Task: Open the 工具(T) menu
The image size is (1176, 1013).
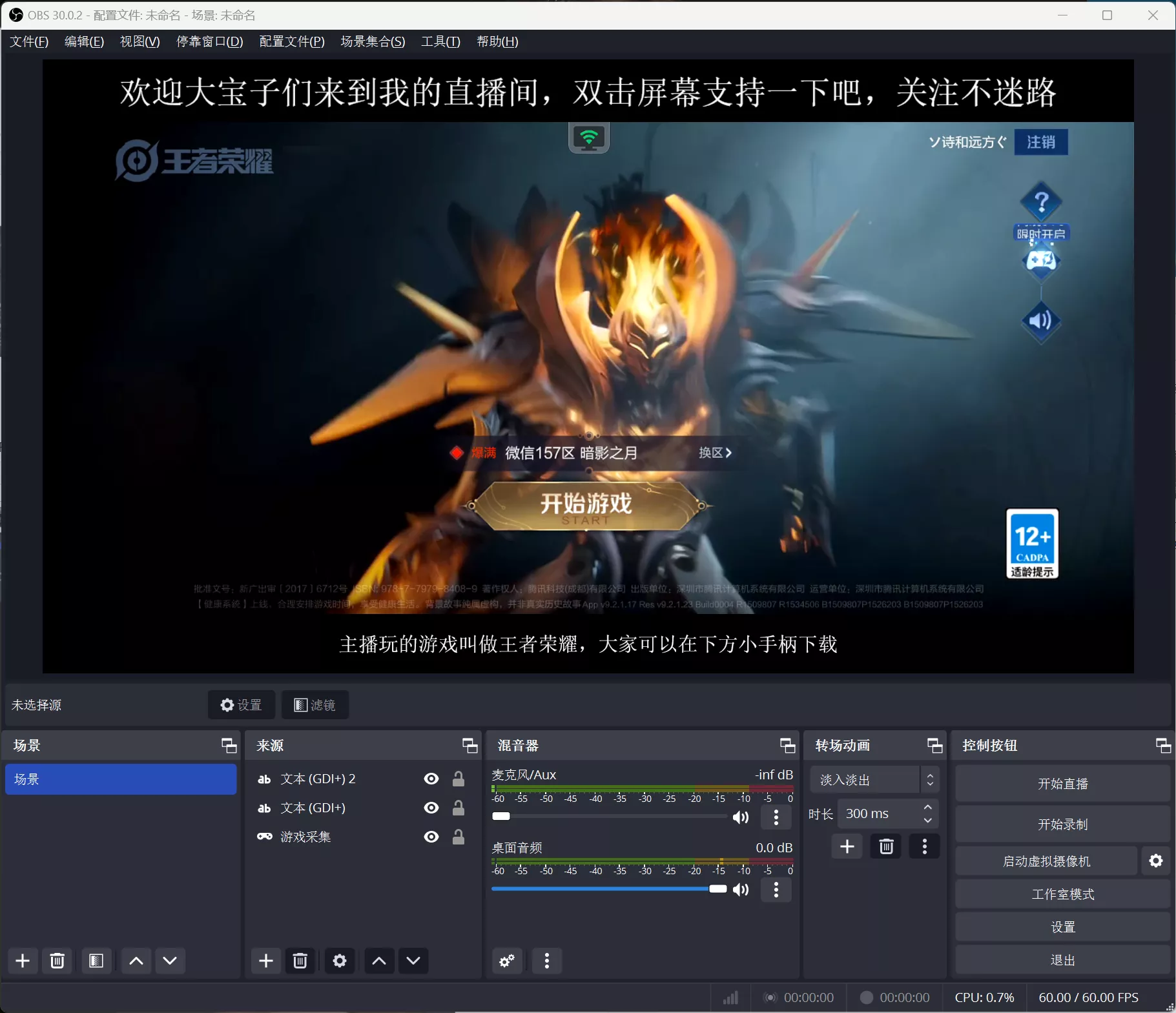Action: pos(440,41)
